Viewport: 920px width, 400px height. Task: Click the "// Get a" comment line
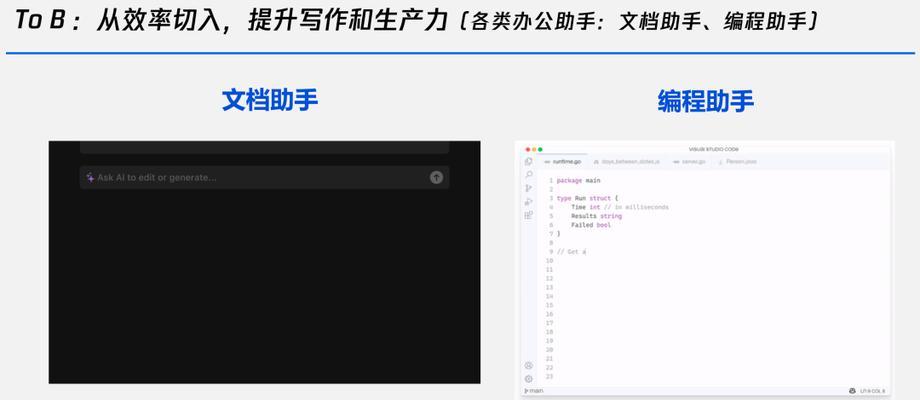[571, 252]
